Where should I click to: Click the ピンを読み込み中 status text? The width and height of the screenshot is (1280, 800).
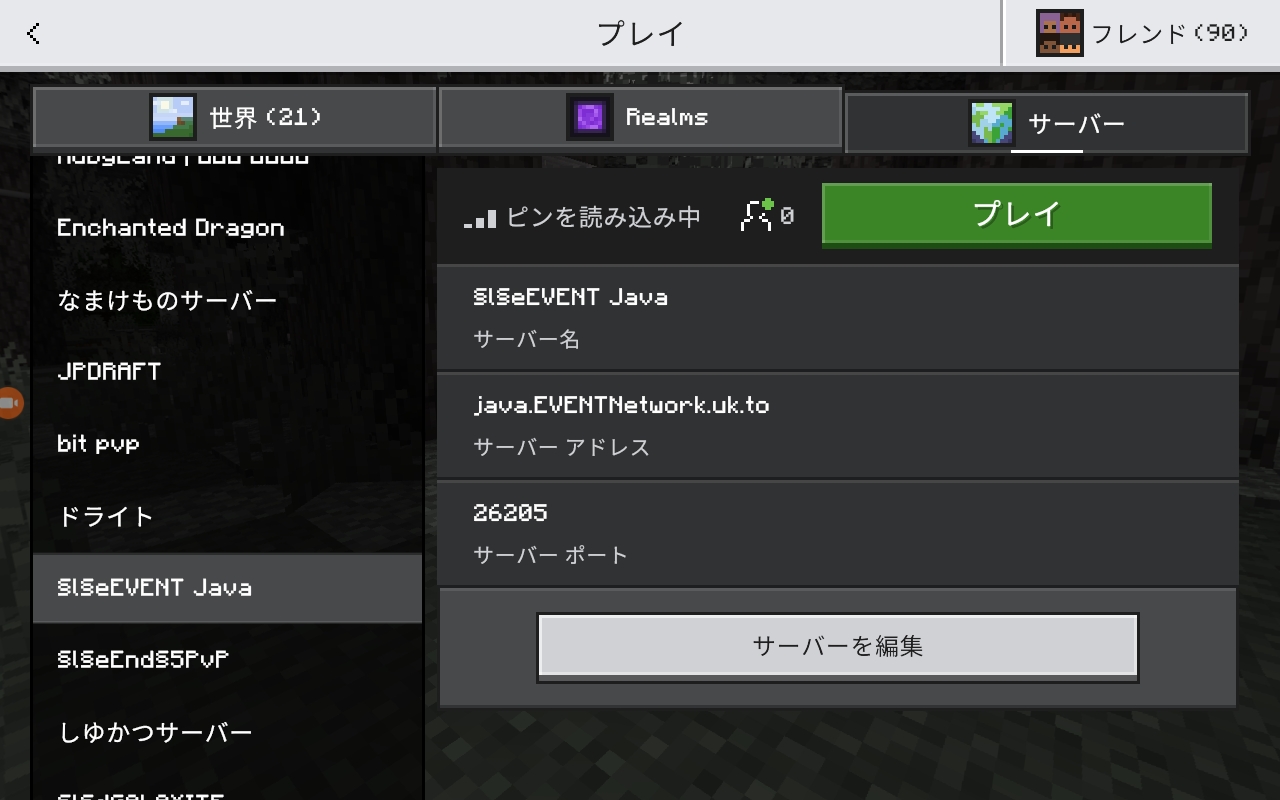[603, 217]
